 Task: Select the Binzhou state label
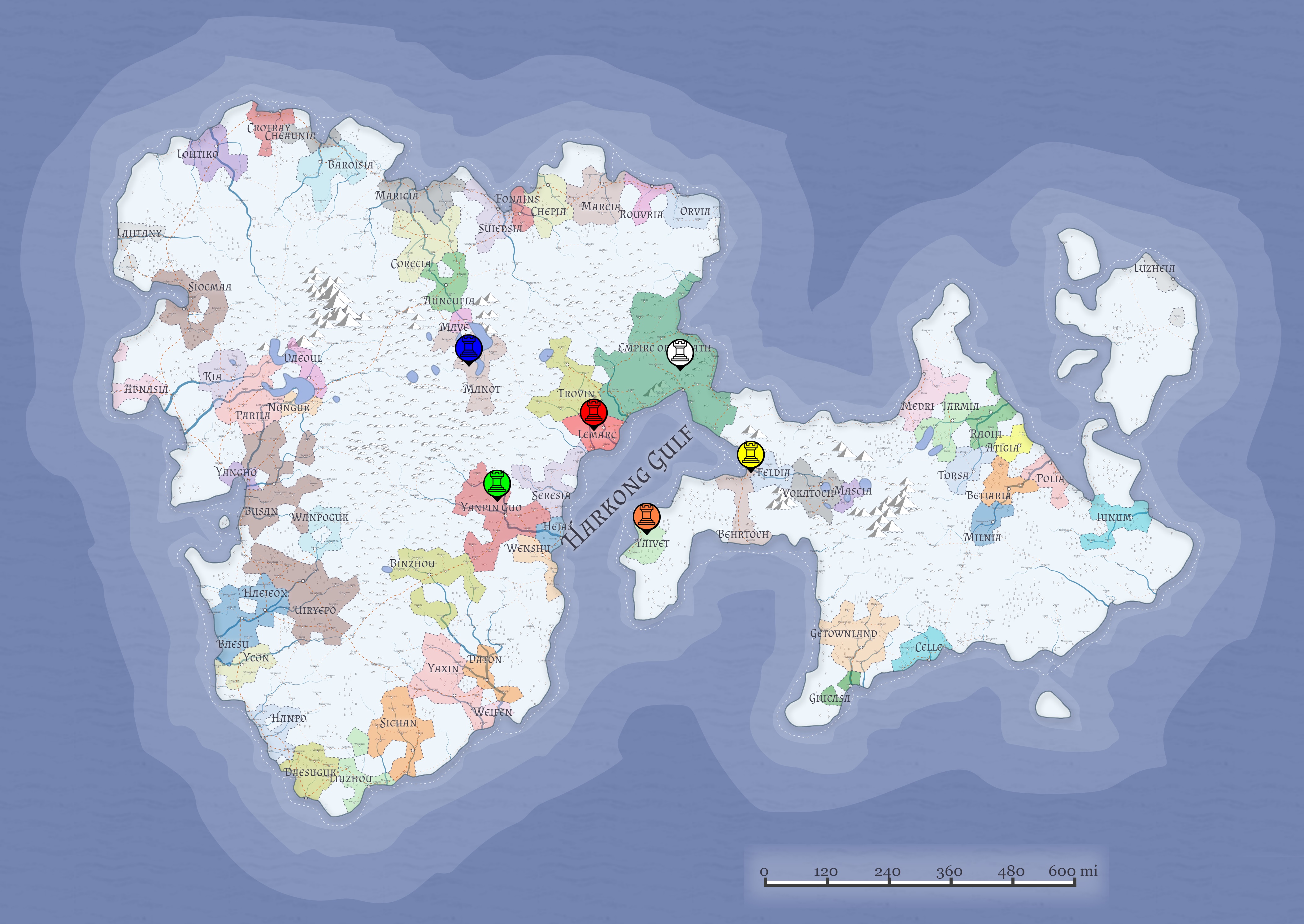pyautogui.click(x=412, y=564)
